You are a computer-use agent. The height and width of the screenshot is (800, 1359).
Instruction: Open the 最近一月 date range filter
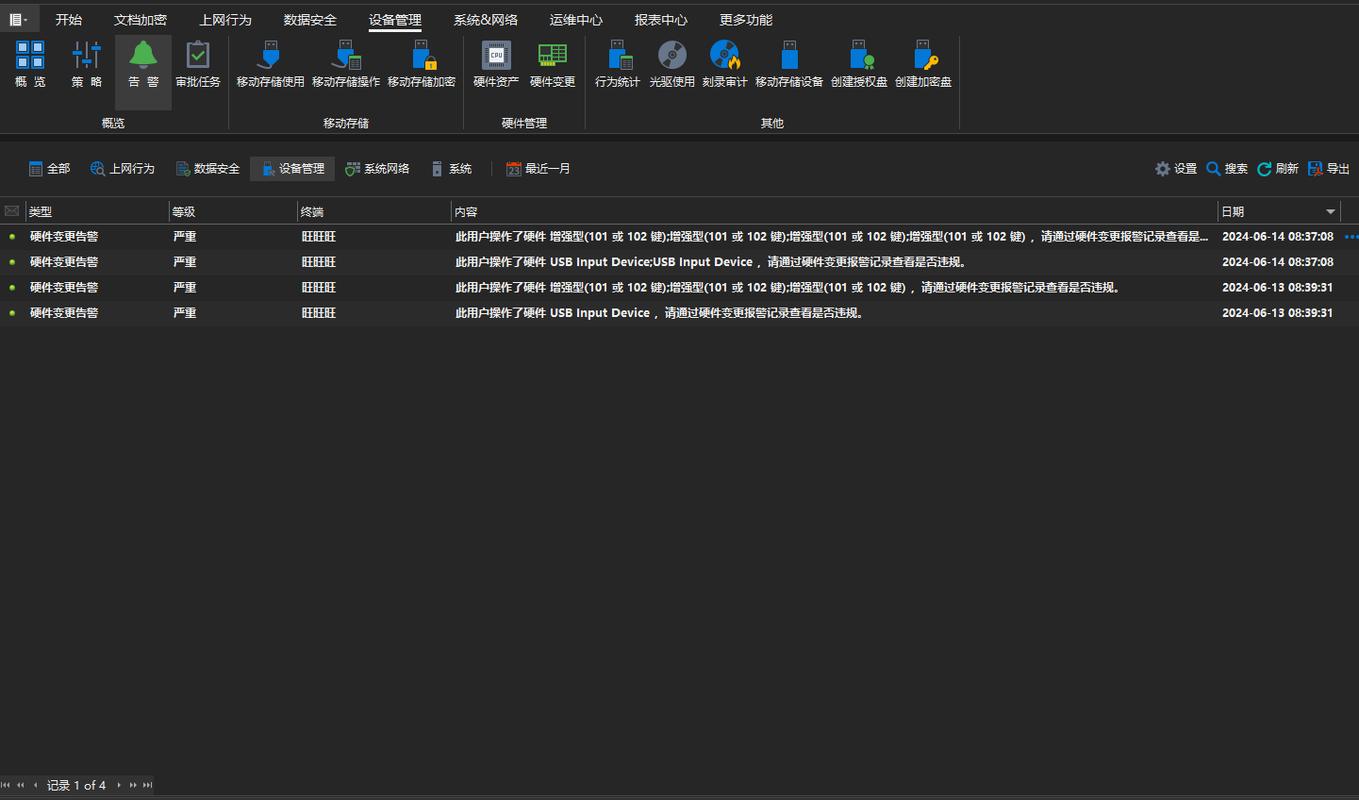tap(538, 169)
